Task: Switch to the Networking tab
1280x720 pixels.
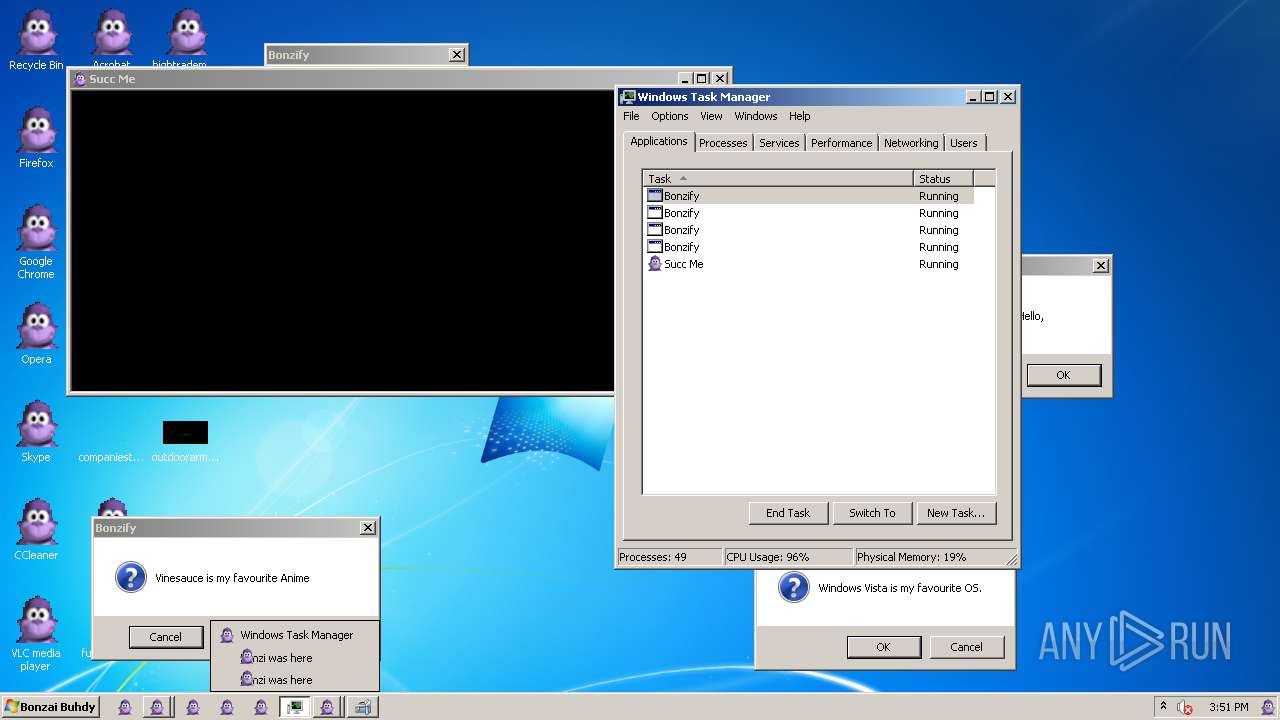Action: [x=911, y=143]
